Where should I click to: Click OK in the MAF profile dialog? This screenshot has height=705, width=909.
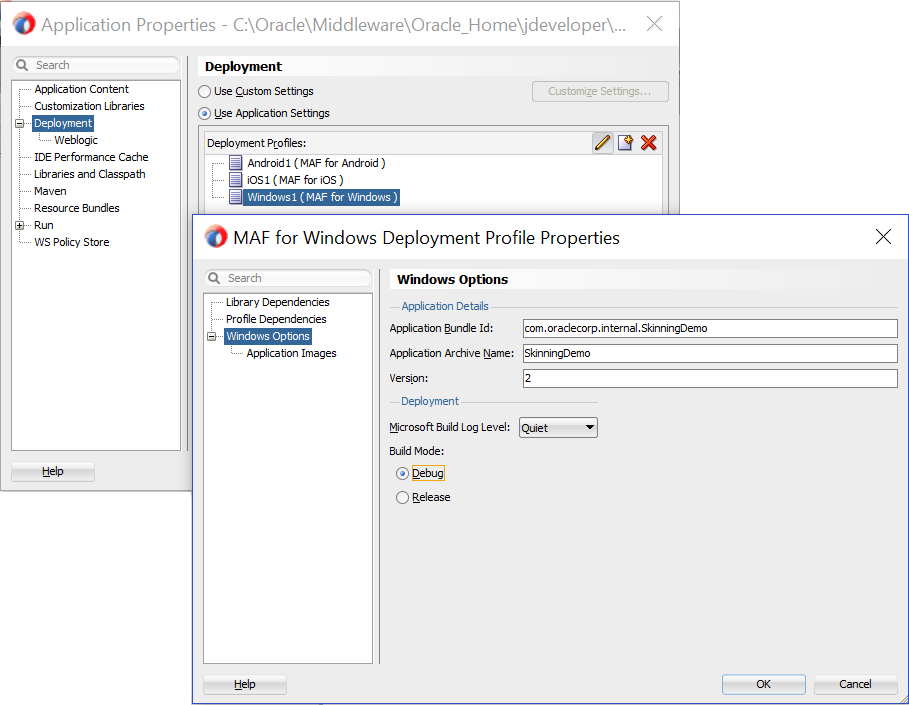[763, 684]
